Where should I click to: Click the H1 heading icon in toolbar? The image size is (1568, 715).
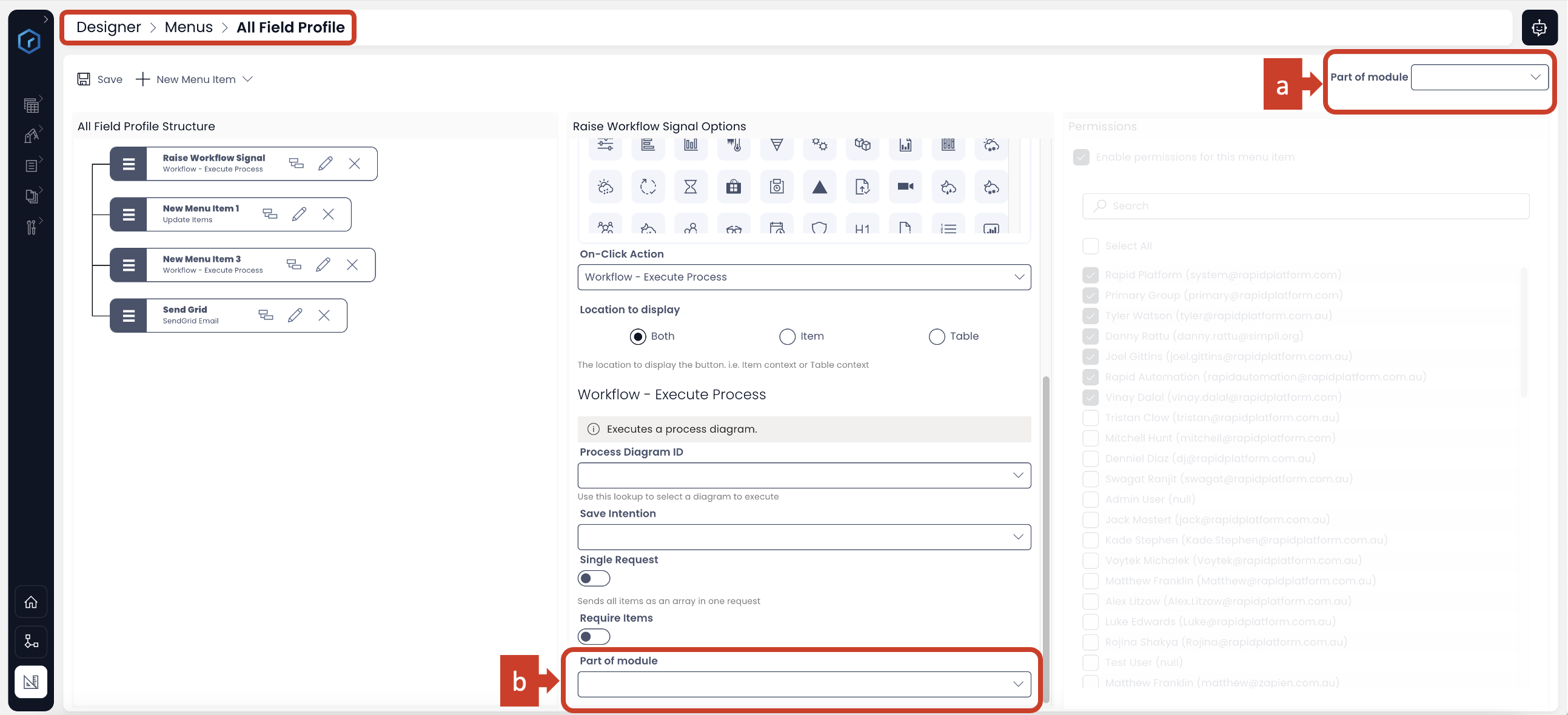click(x=862, y=229)
